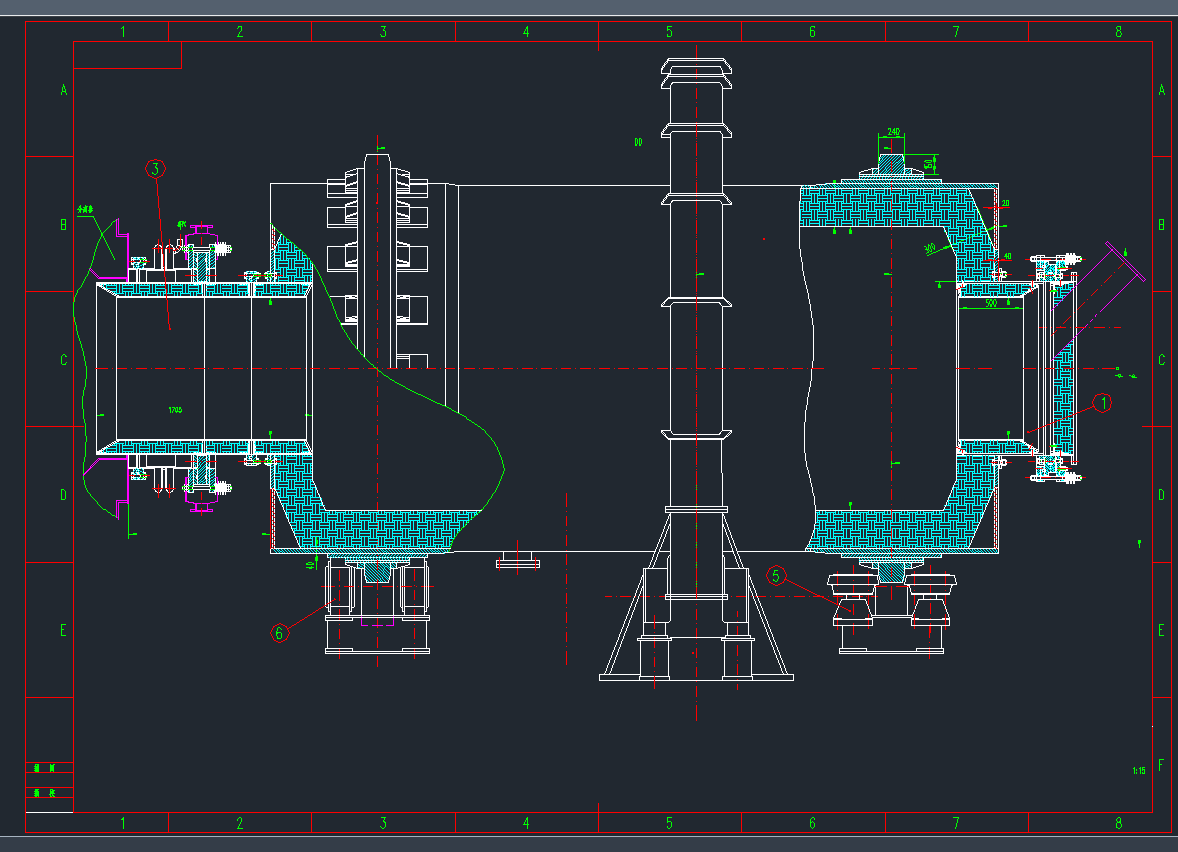
Task: Select the 1700 text on the left drum
Action: (x=174, y=410)
